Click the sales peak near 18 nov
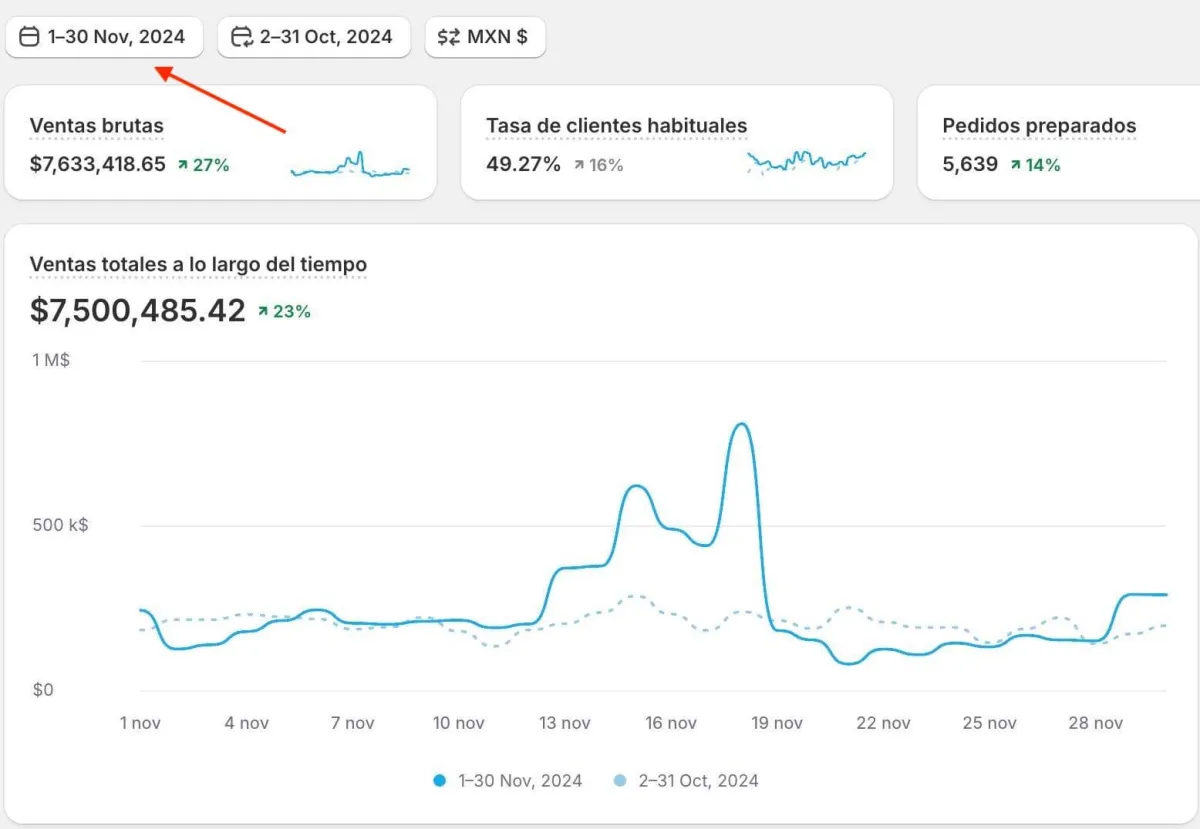The image size is (1200, 829). 741,424
